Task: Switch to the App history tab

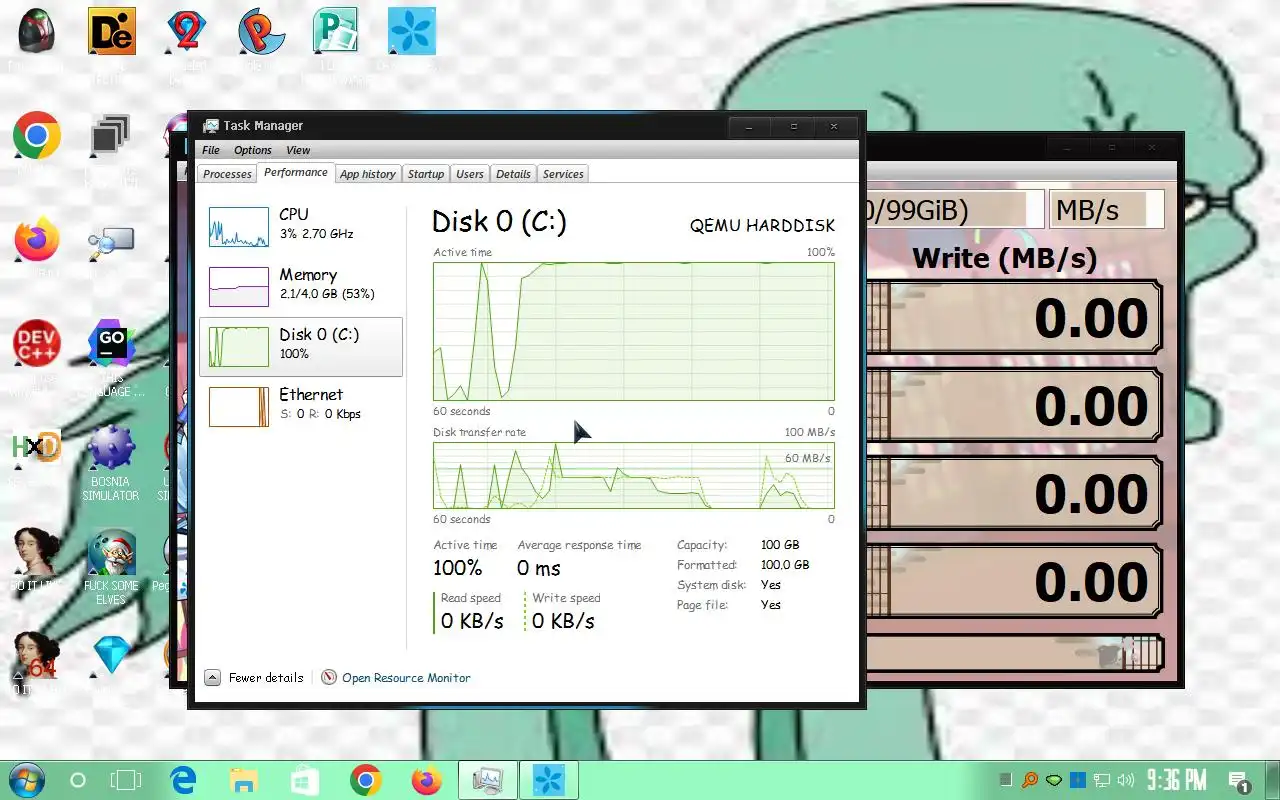Action: click(x=368, y=174)
